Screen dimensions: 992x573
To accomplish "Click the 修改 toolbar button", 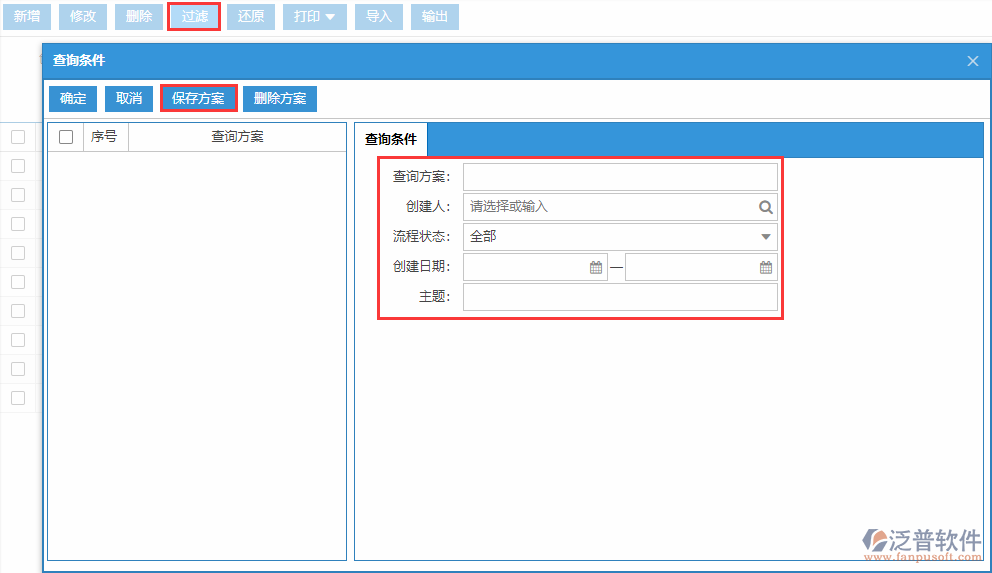I will 83,16.
